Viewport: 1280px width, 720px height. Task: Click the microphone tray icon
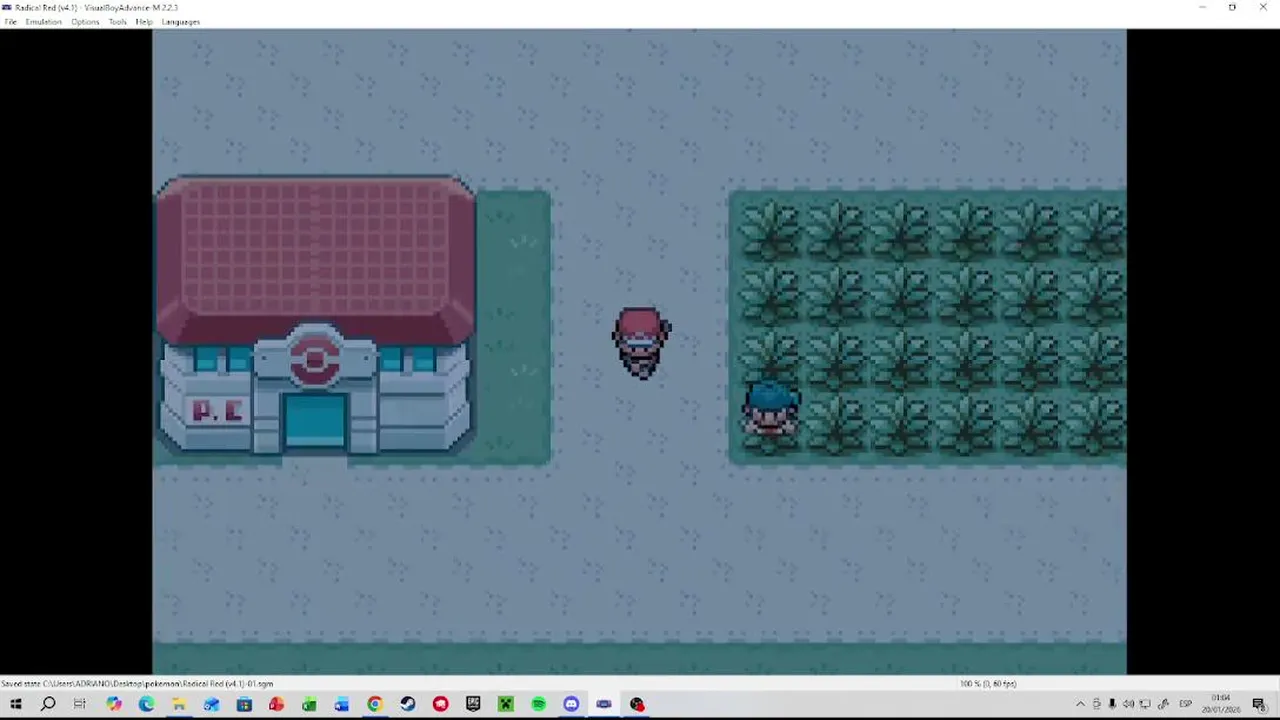1112,704
